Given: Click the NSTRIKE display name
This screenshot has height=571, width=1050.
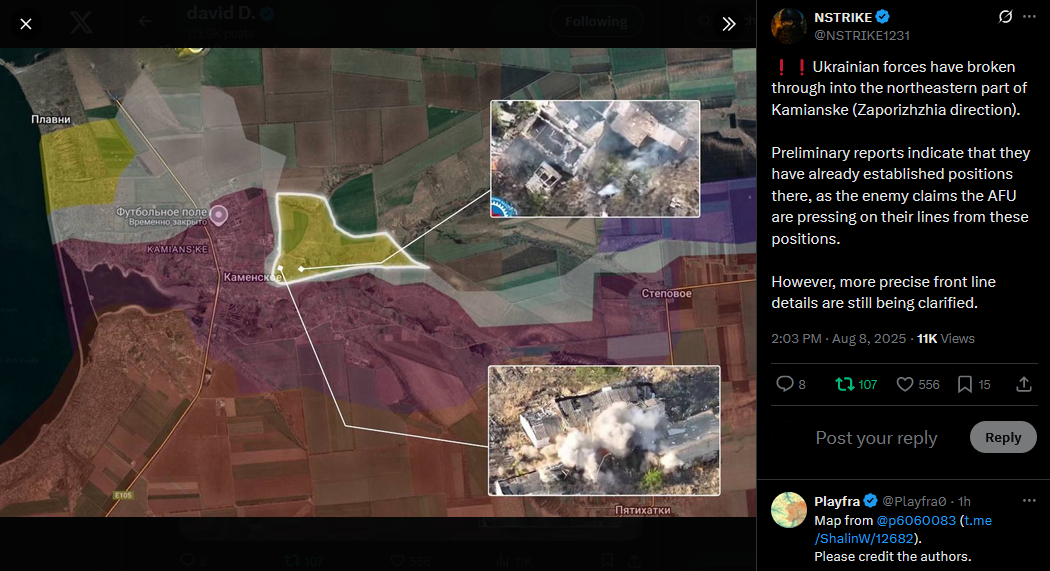Looking at the screenshot, I should click(x=842, y=17).
